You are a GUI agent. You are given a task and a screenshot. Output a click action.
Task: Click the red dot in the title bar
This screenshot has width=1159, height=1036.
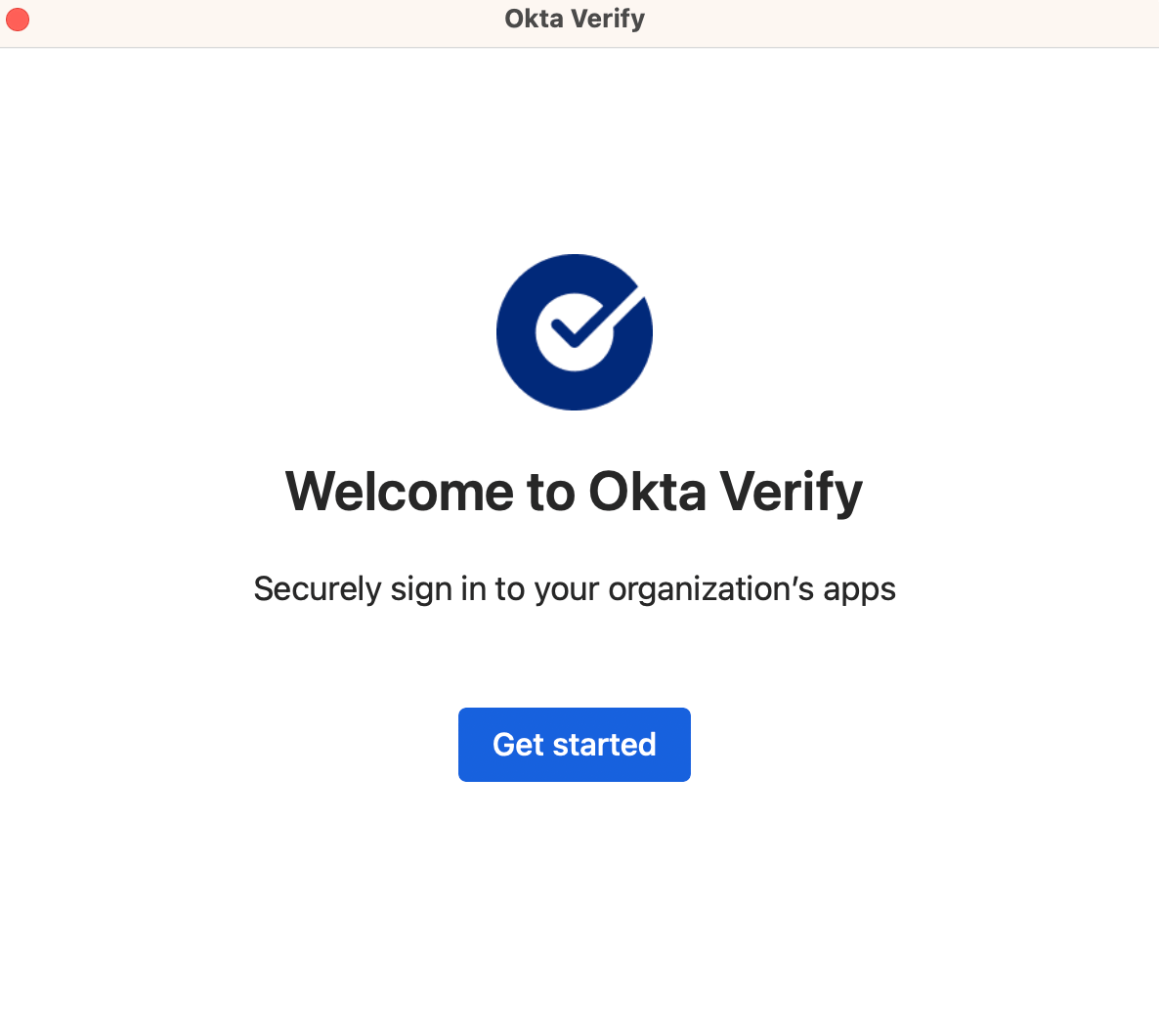(18, 20)
